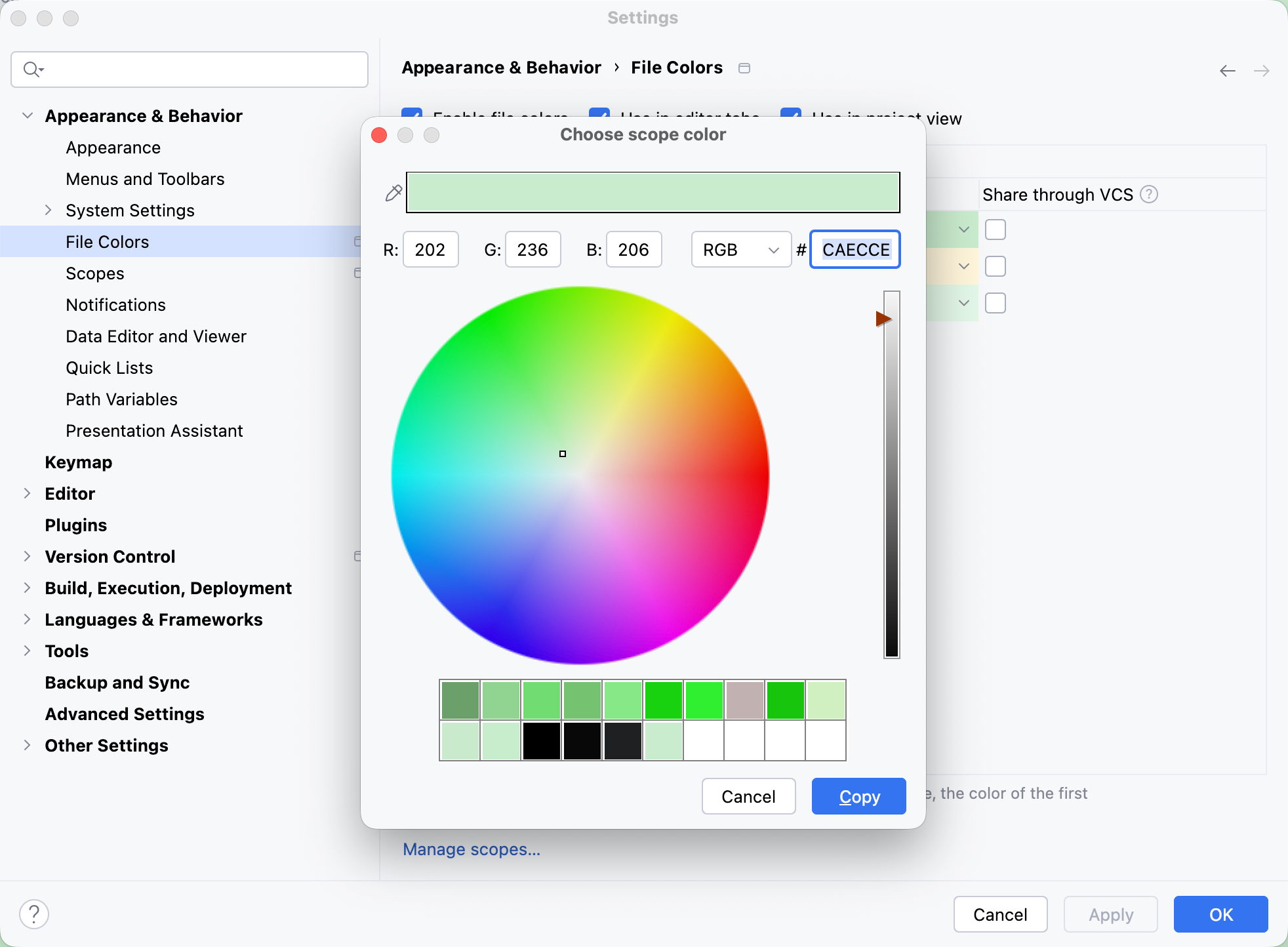
Task: Check the first Share through VCS checkbox
Action: pos(995,230)
